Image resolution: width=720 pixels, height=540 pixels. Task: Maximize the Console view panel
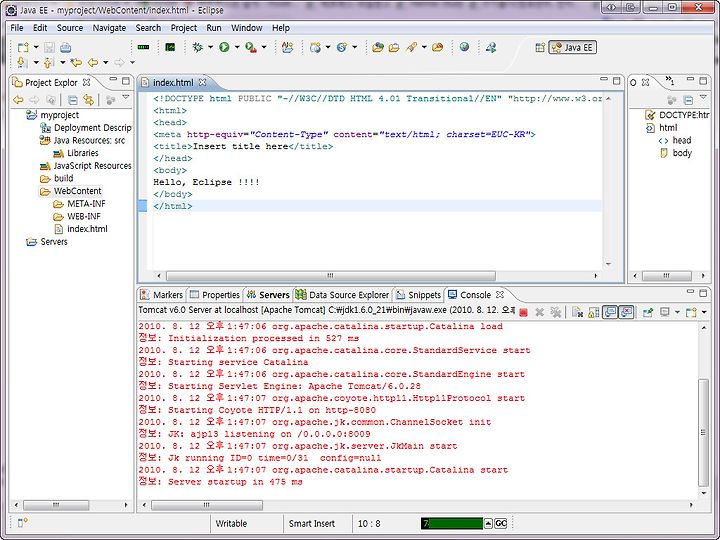(x=703, y=292)
